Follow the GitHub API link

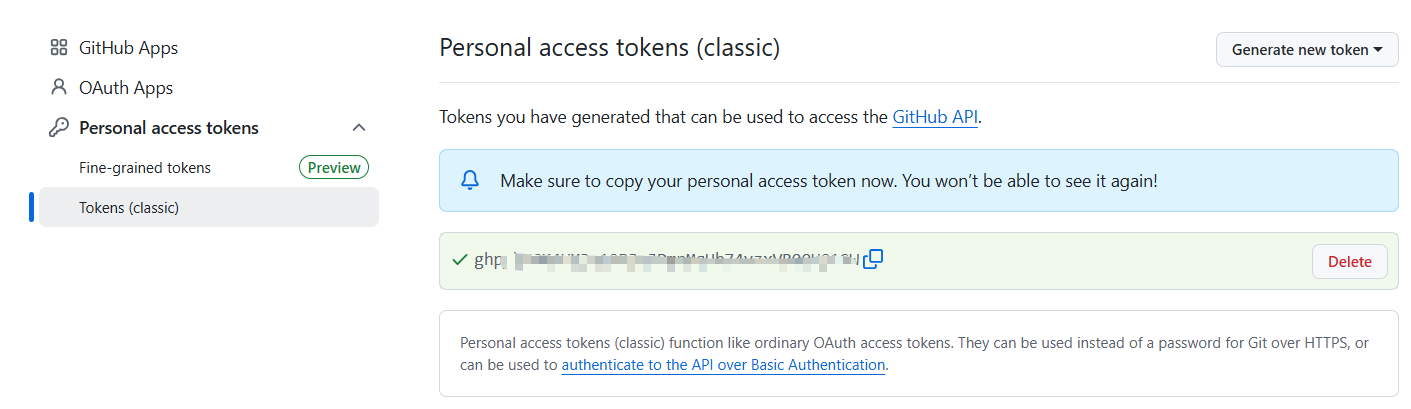pyautogui.click(x=935, y=117)
